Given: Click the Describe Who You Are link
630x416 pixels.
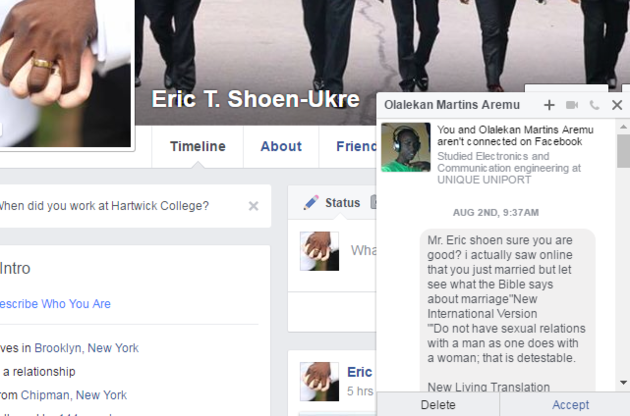Looking at the screenshot, I should click(x=55, y=303).
